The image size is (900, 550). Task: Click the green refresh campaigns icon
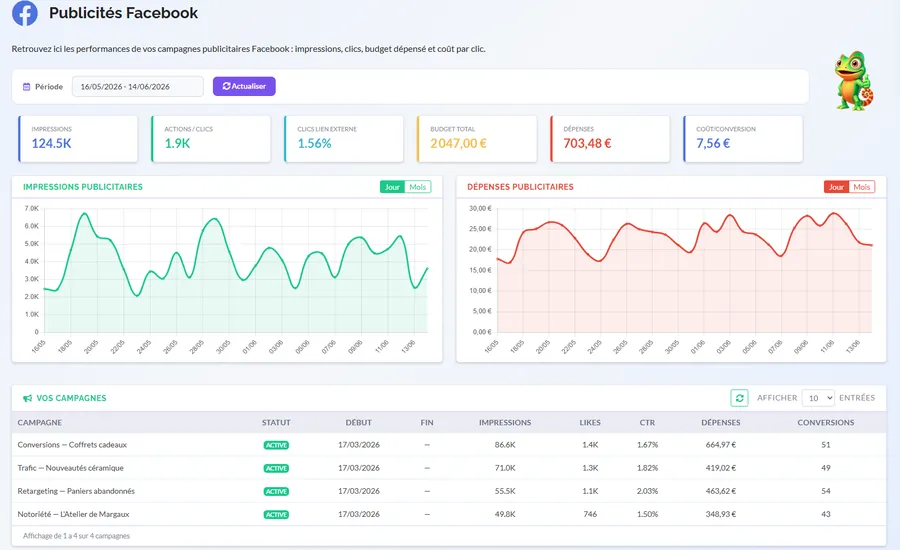point(739,398)
